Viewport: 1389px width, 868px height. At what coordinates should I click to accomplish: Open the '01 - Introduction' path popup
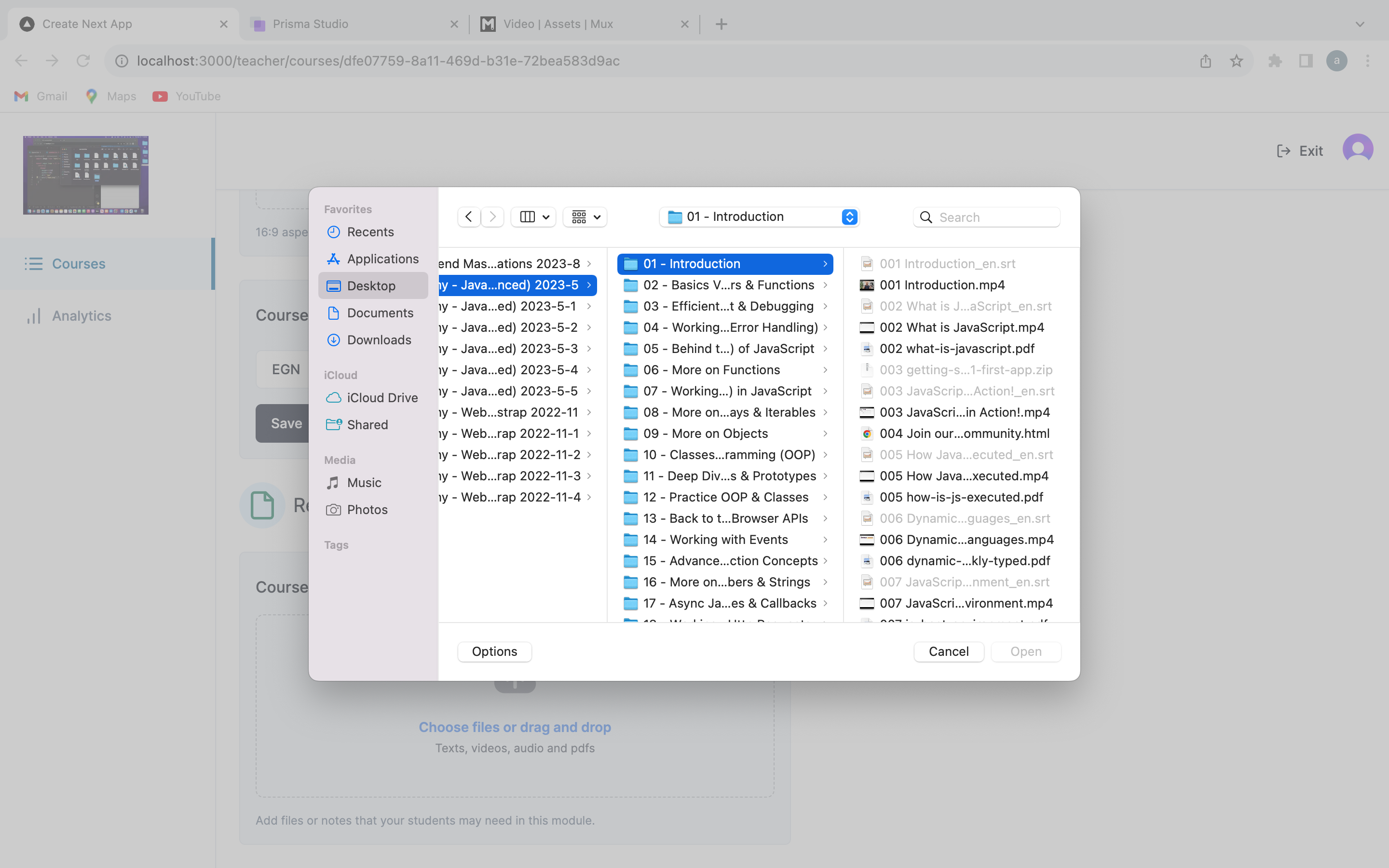tap(758, 217)
